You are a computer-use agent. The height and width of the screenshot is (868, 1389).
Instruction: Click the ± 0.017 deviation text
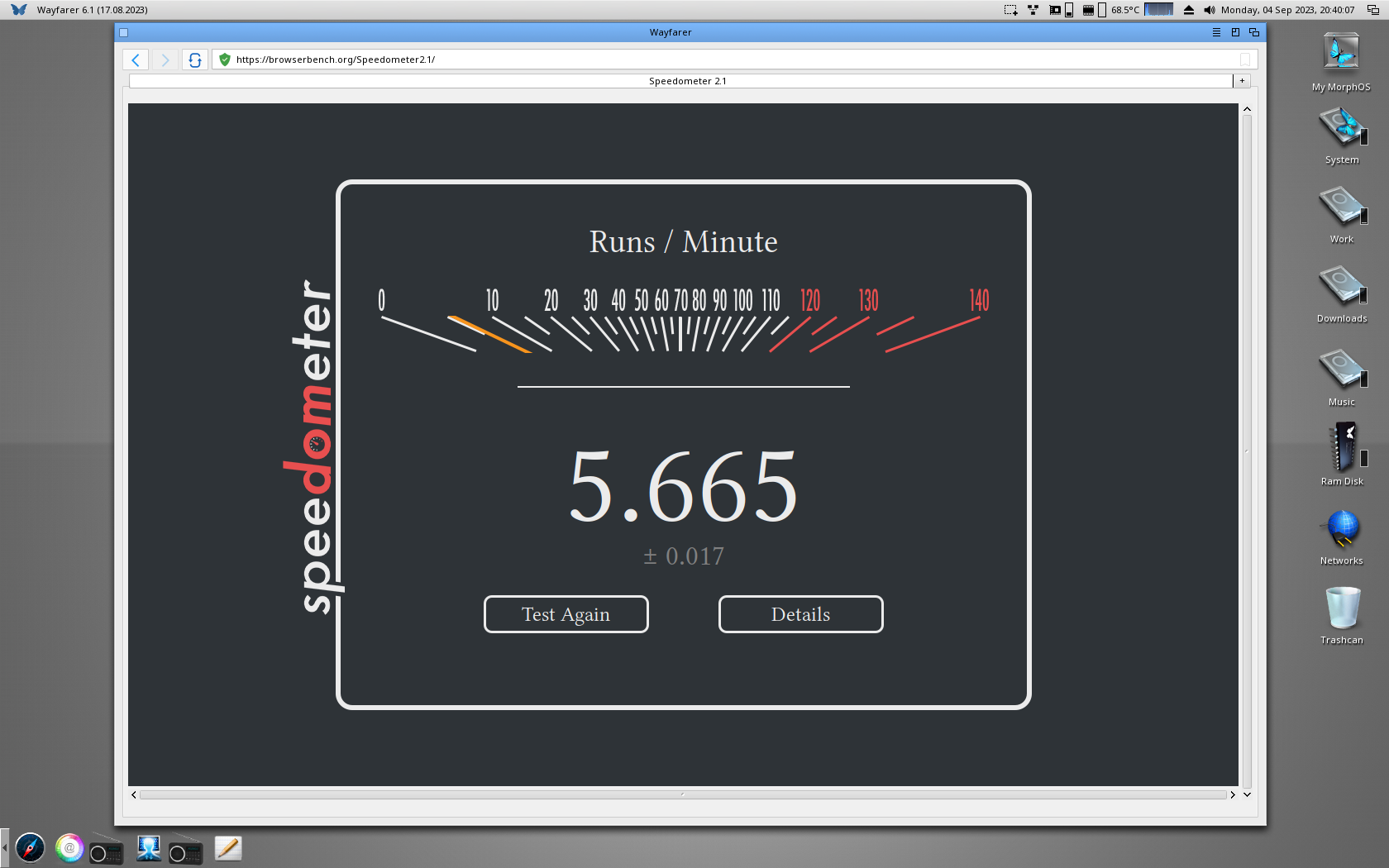tap(684, 556)
